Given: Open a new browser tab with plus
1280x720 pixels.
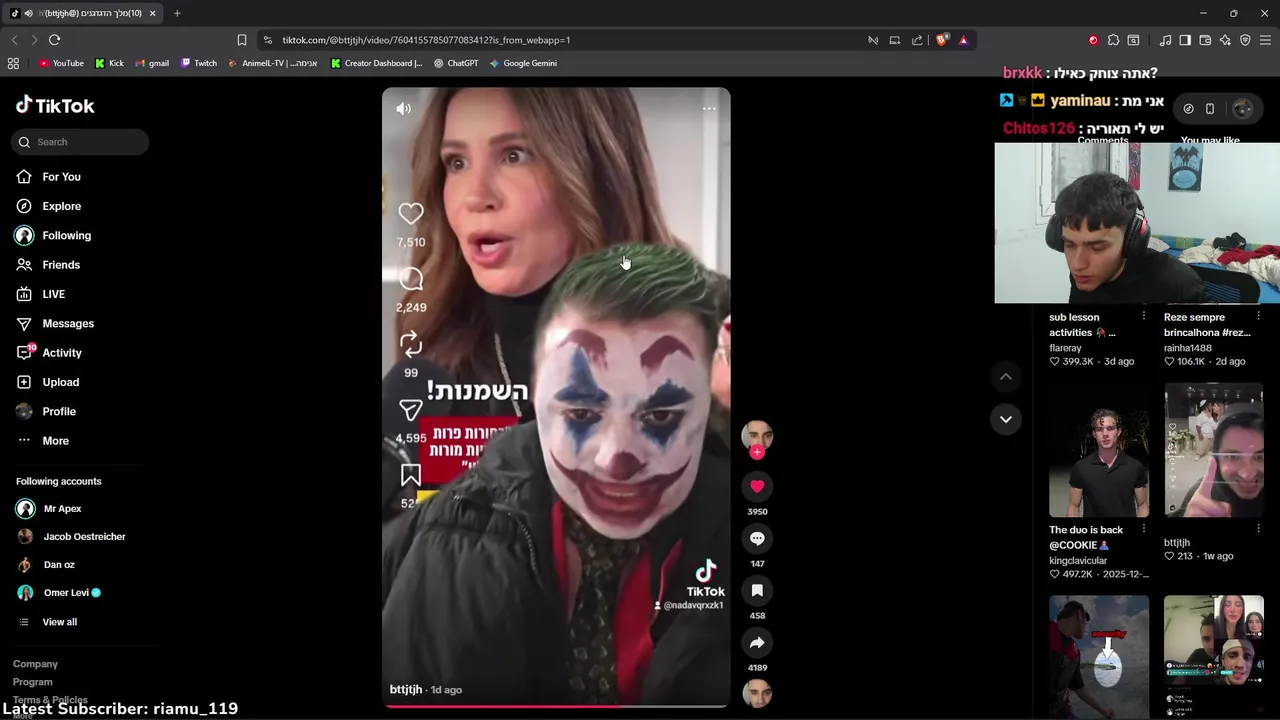Looking at the screenshot, I should 177,13.
